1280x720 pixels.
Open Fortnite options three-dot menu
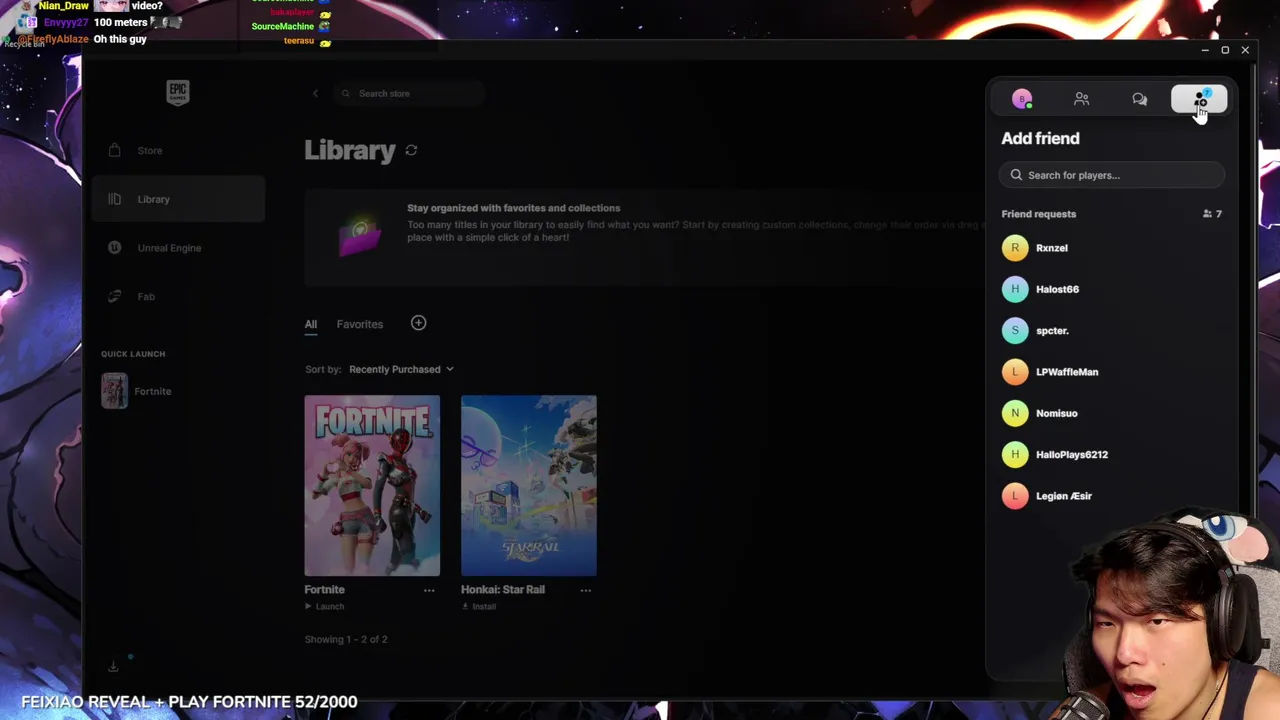[x=429, y=590]
